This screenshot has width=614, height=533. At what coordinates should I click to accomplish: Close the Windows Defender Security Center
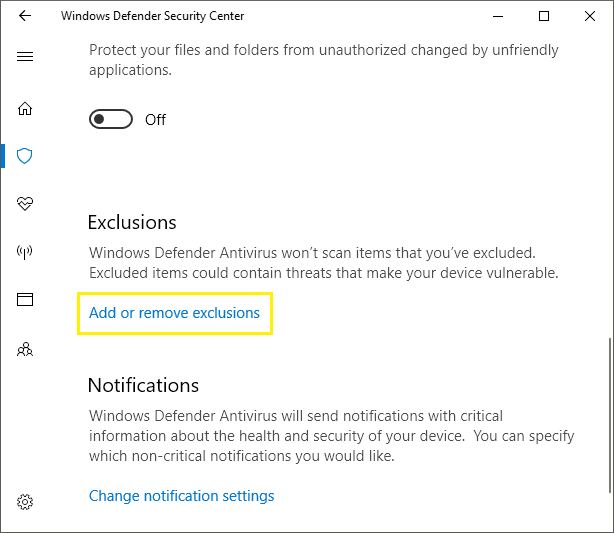590,16
